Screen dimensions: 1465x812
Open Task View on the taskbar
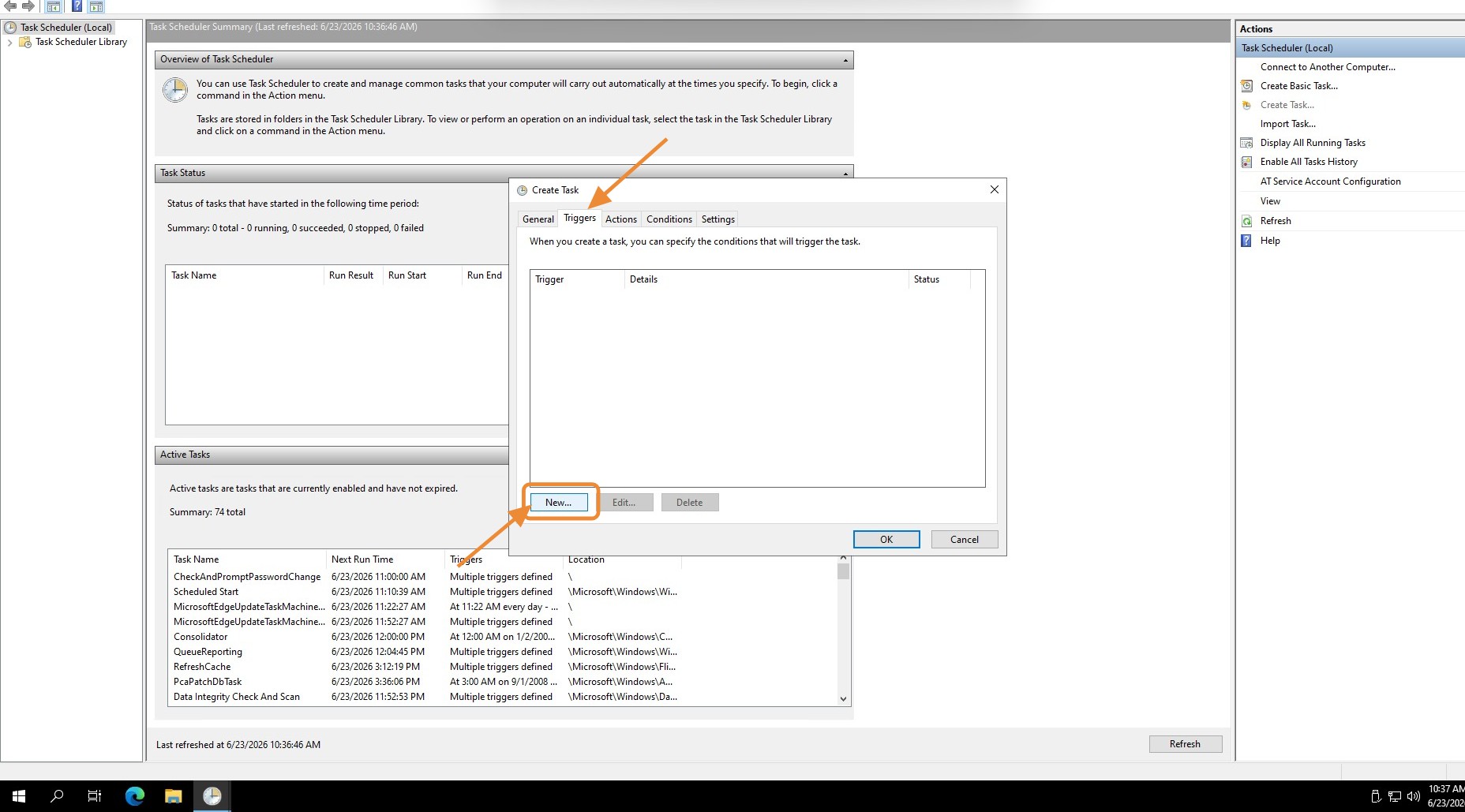coord(95,796)
